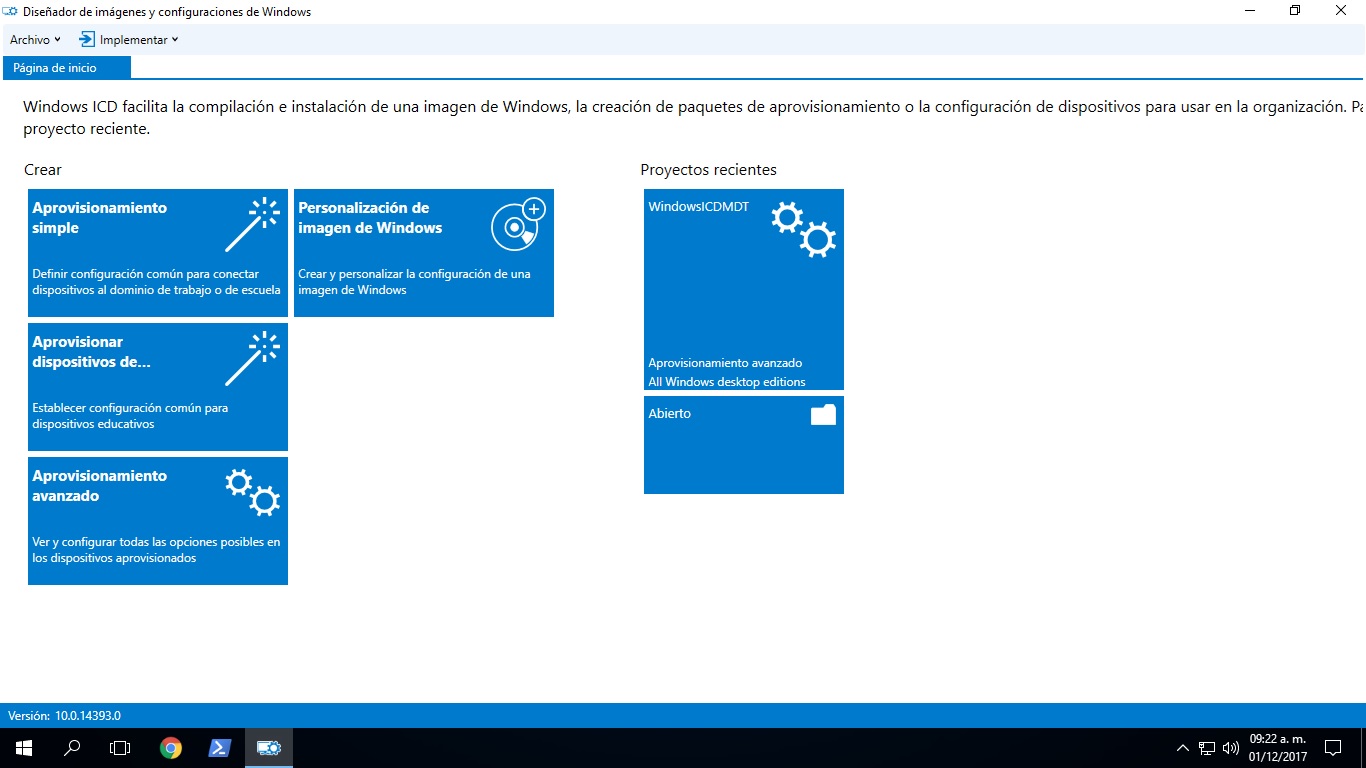The height and width of the screenshot is (768, 1366).
Task: Expand the Implementar dropdown menu
Action: (129, 40)
